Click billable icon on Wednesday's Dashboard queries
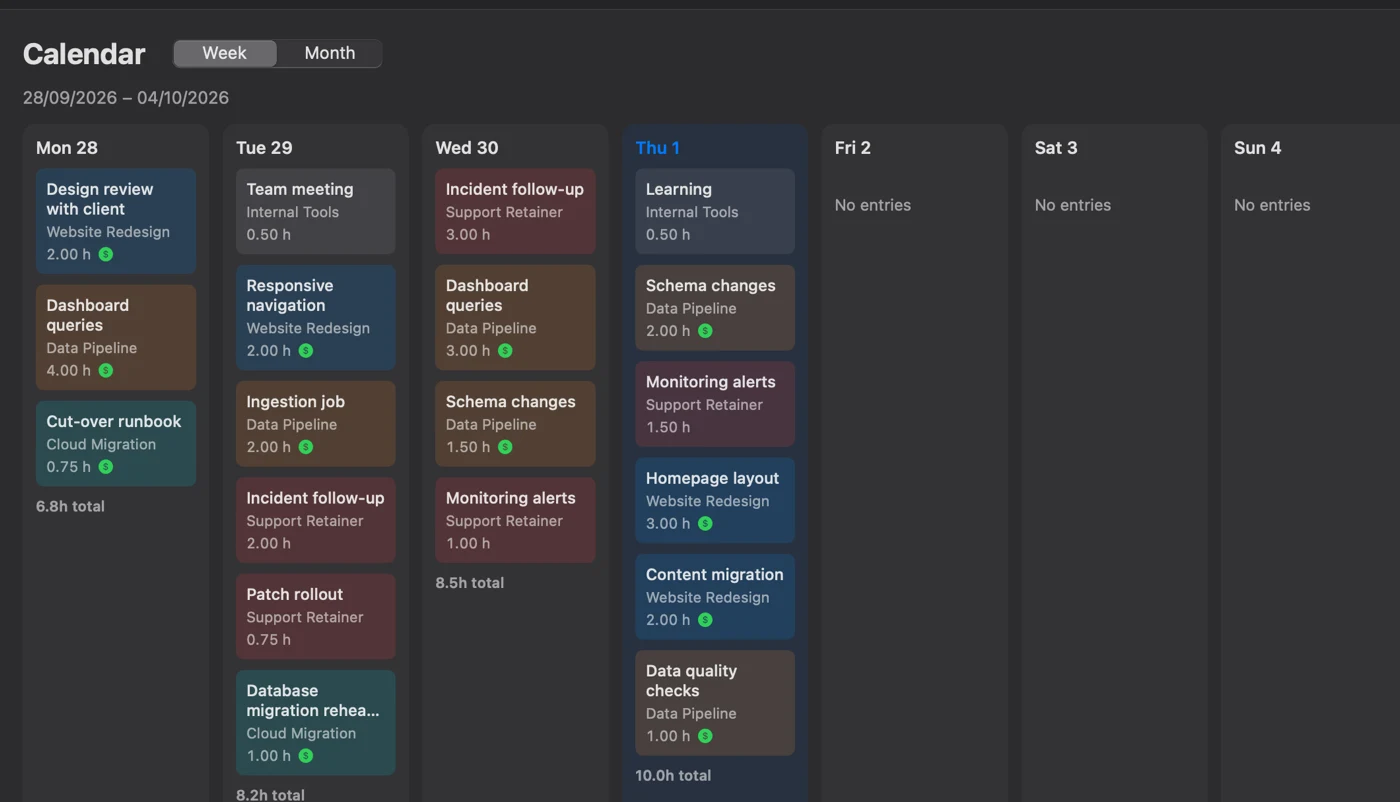Viewport: 1400px width, 802px height. 505,350
